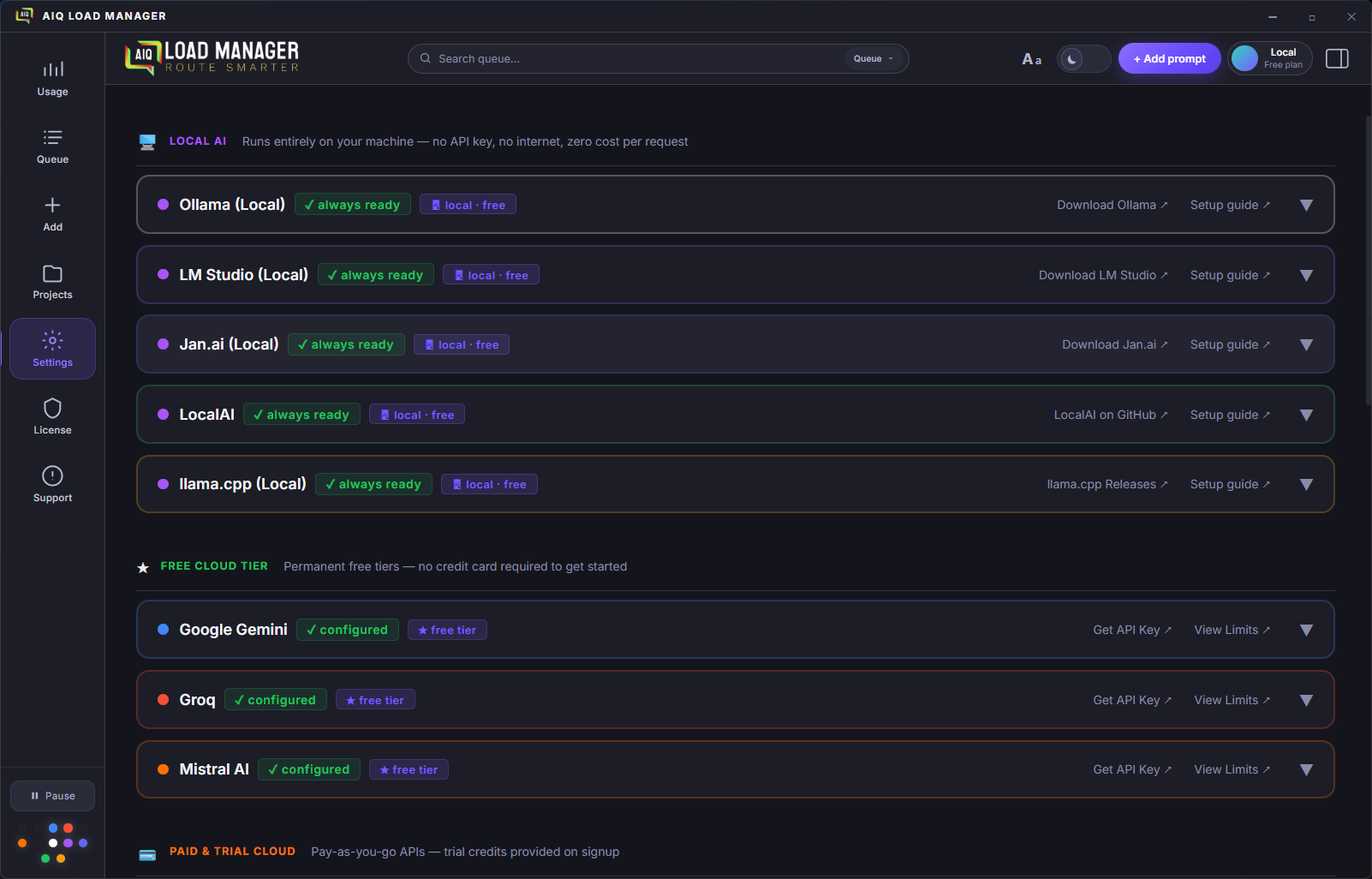Select Settings gear in sidebar

click(x=52, y=349)
